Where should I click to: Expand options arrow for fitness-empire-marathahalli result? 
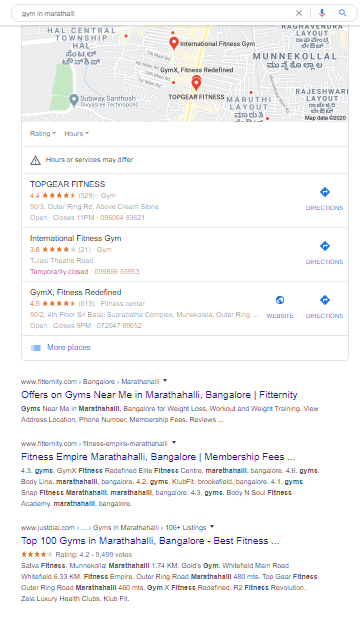point(174,443)
